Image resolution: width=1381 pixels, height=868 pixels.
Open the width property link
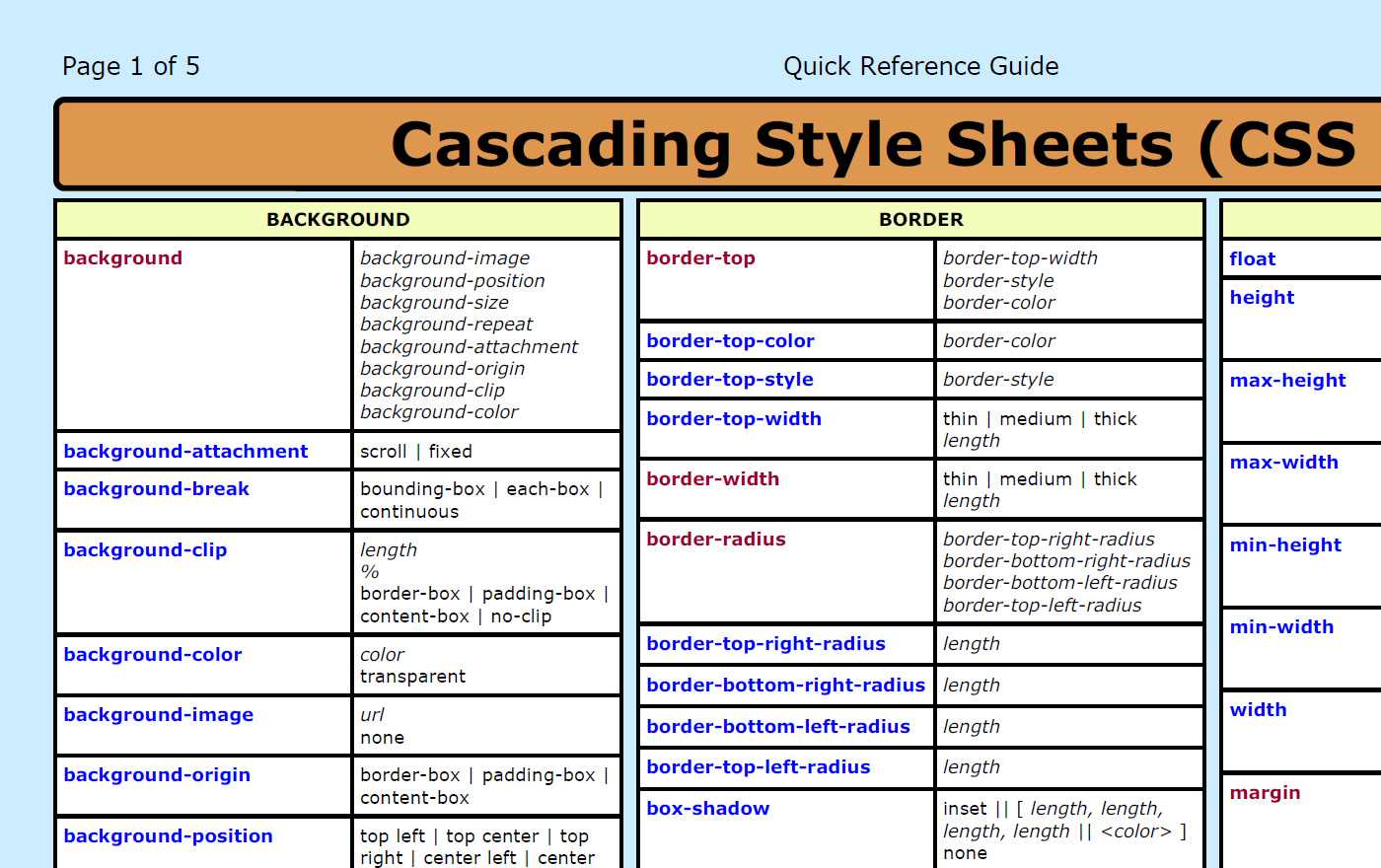1258,710
